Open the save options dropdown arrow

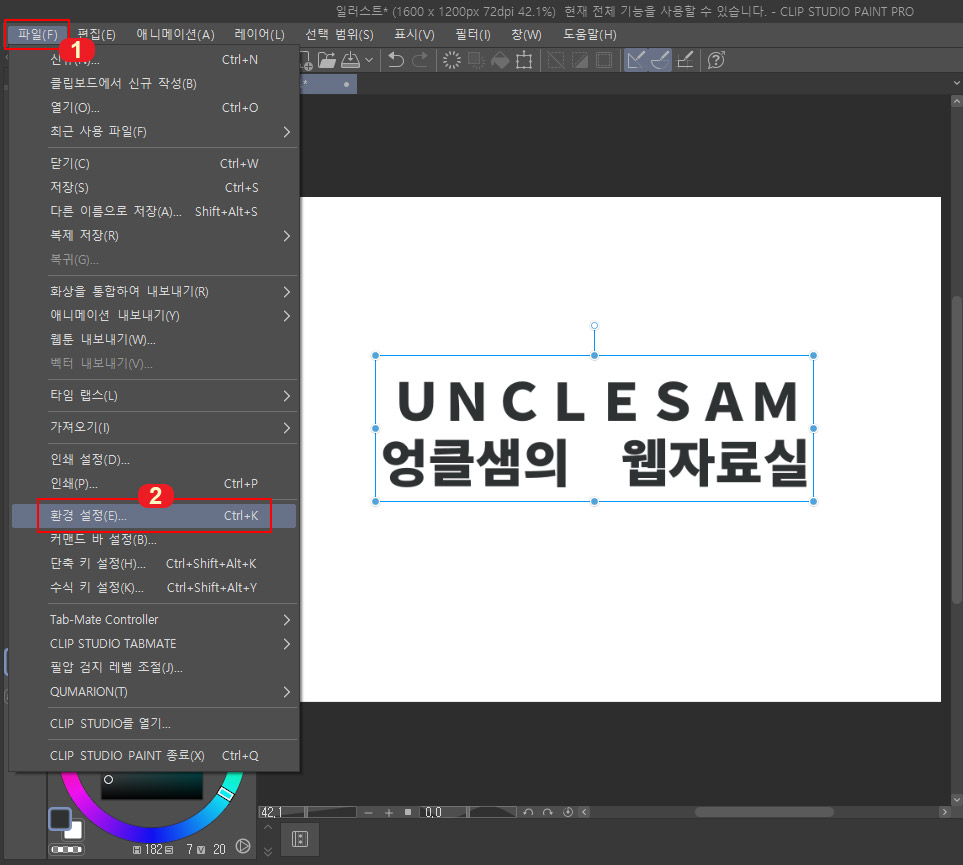[x=369, y=60]
